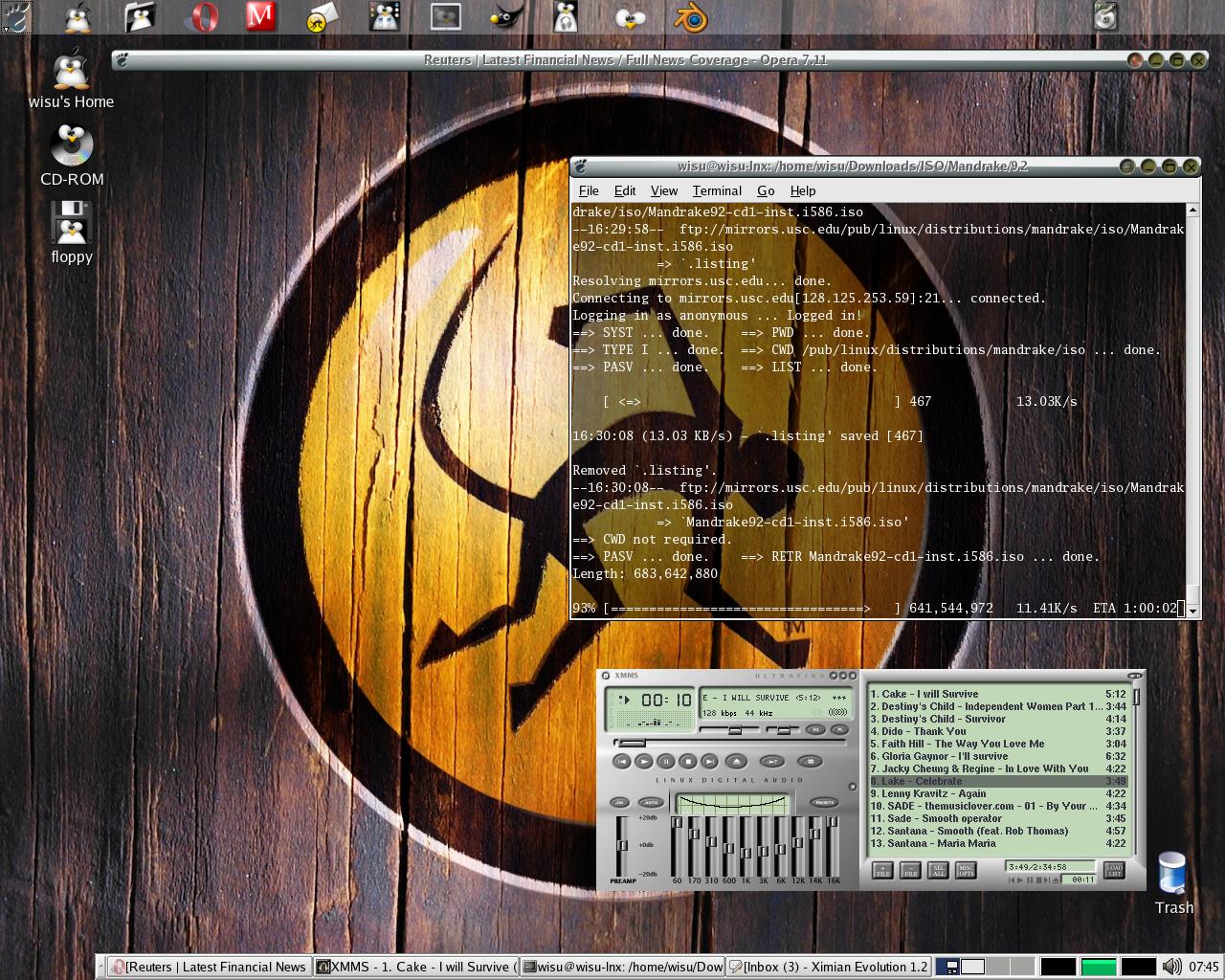Skip to next track in XMMS
The height and width of the screenshot is (980, 1225).
point(710,761)
